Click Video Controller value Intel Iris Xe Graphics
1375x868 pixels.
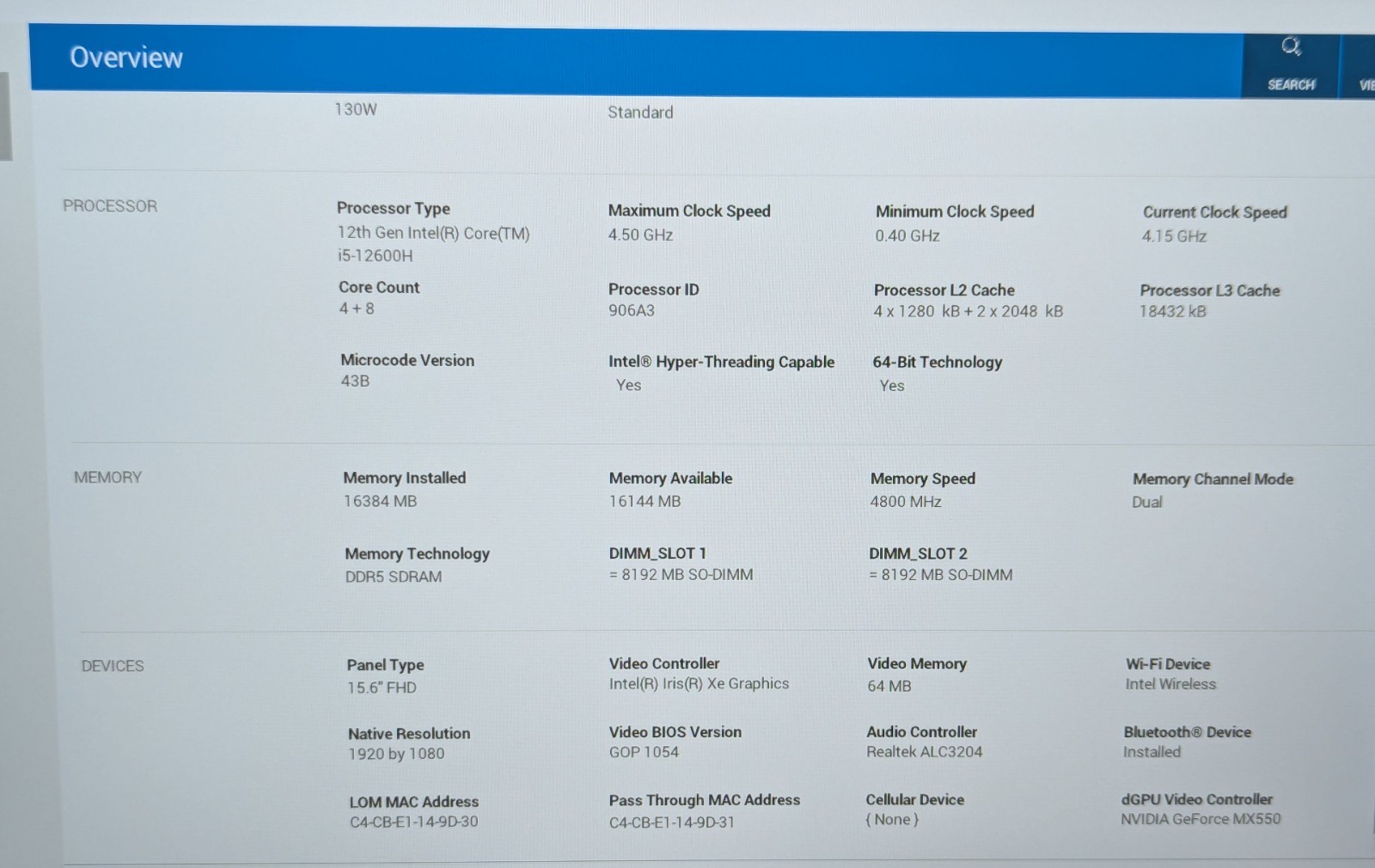pos(699,683)
